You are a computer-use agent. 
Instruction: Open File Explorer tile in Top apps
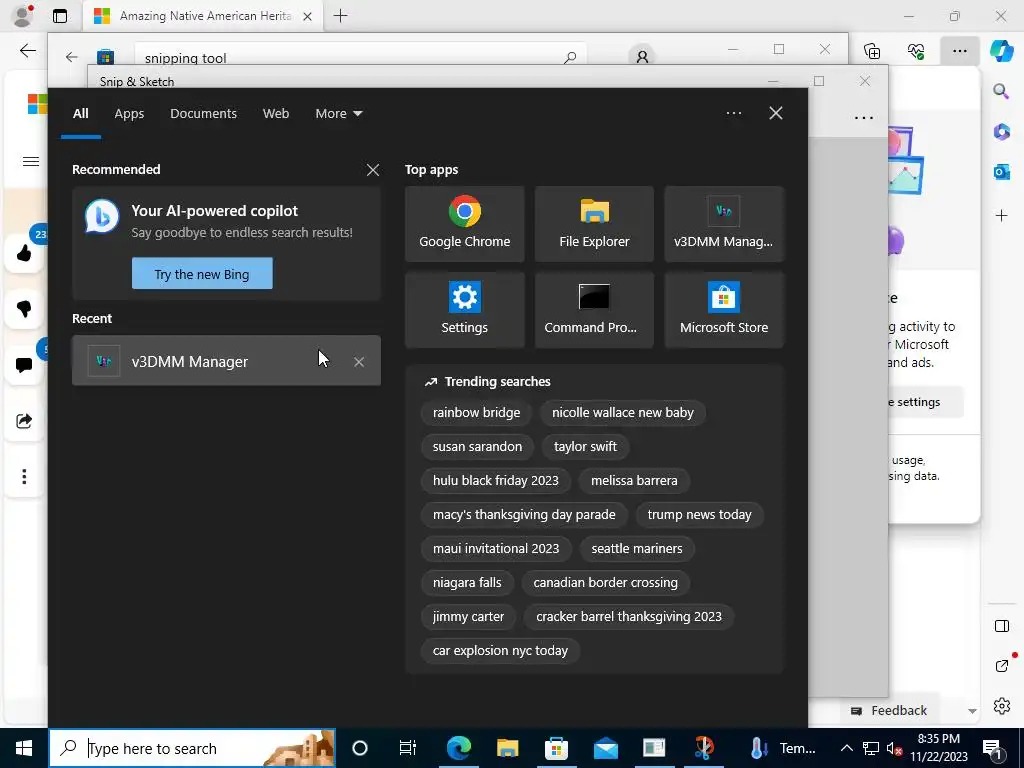pos(594,224)
